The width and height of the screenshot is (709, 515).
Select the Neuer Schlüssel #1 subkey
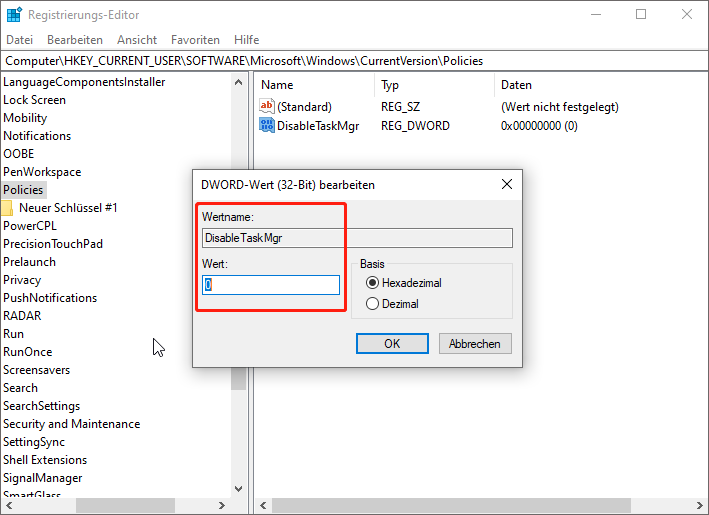coord(68,208)
